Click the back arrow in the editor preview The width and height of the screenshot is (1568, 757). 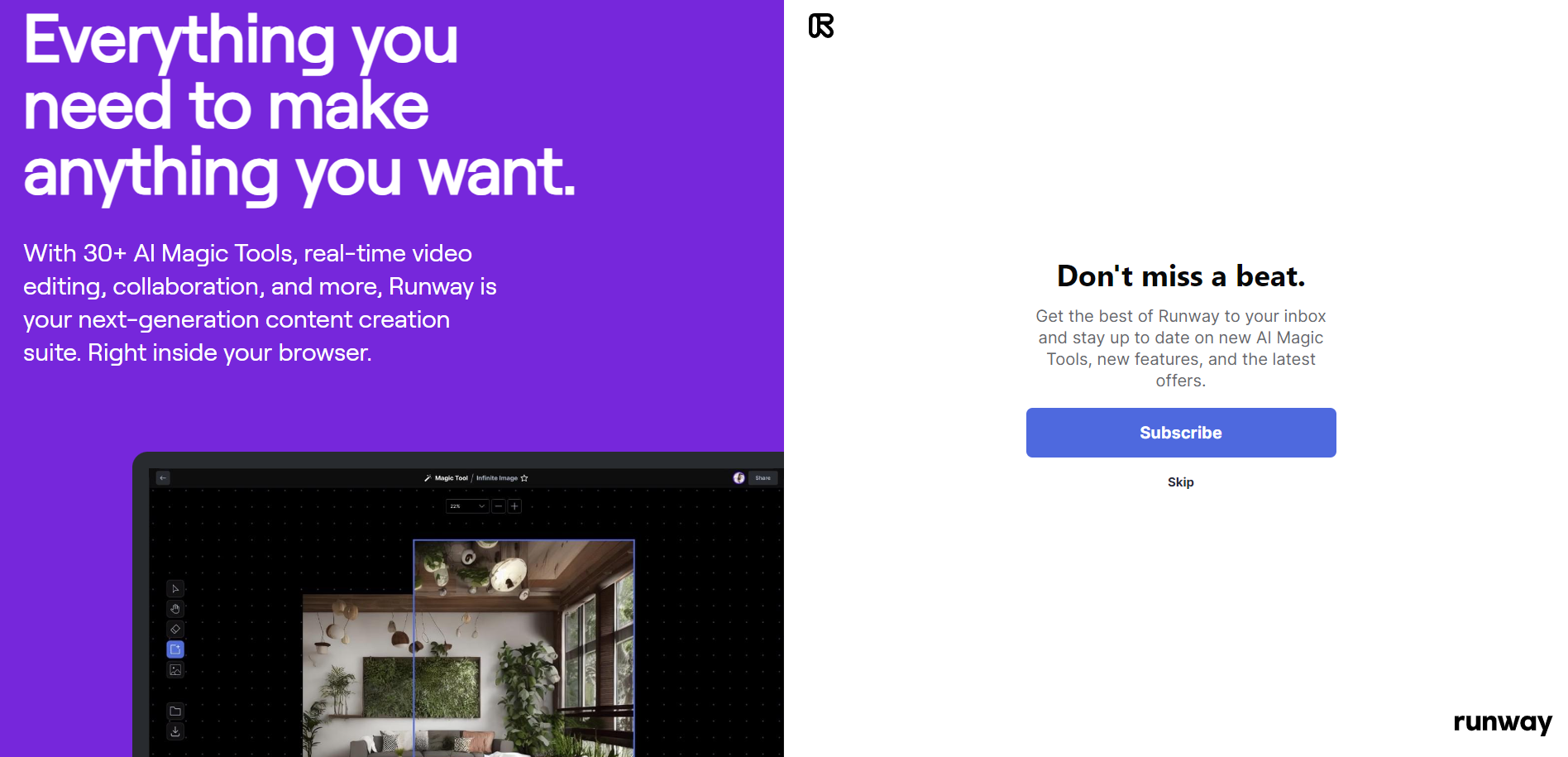[x=163, y=477]
